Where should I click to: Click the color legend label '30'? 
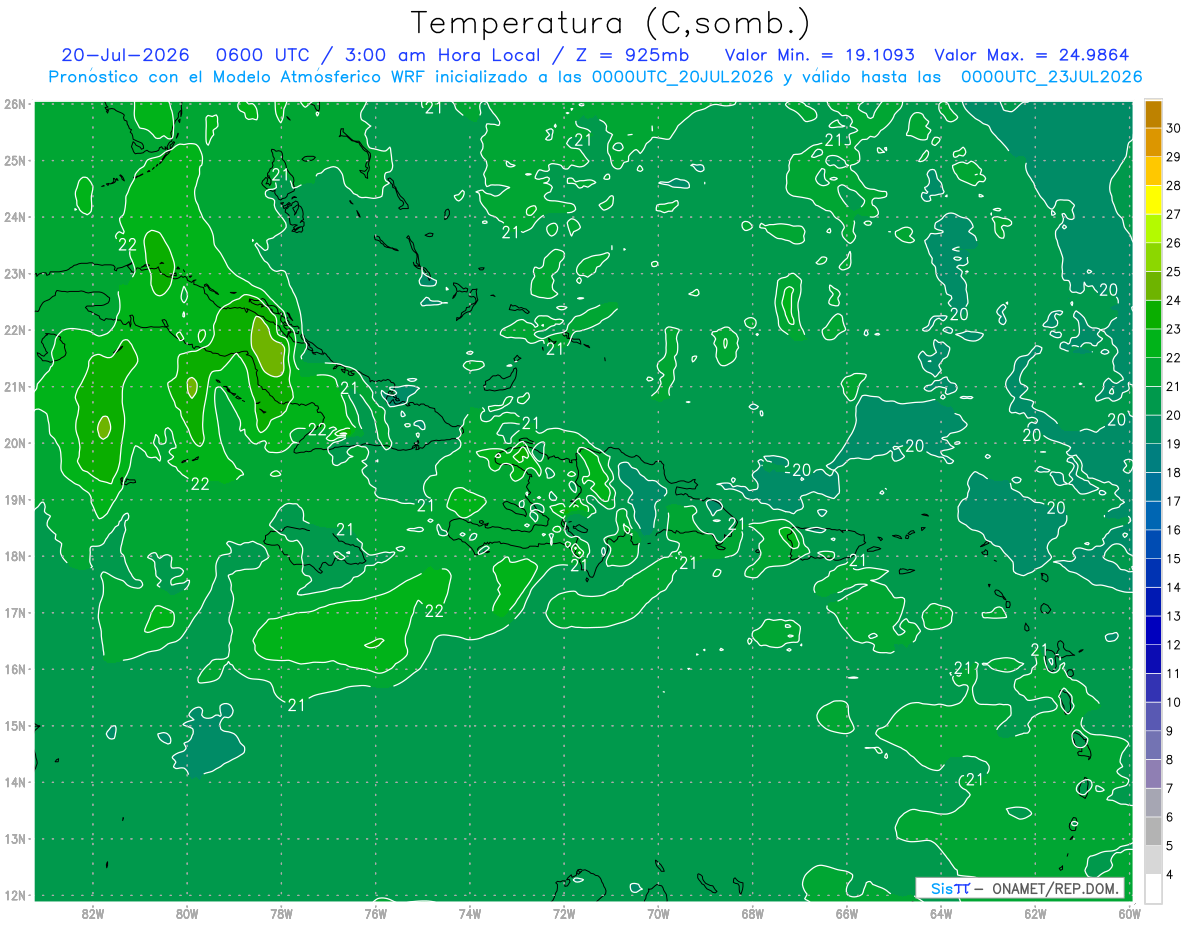(1174, 128)
